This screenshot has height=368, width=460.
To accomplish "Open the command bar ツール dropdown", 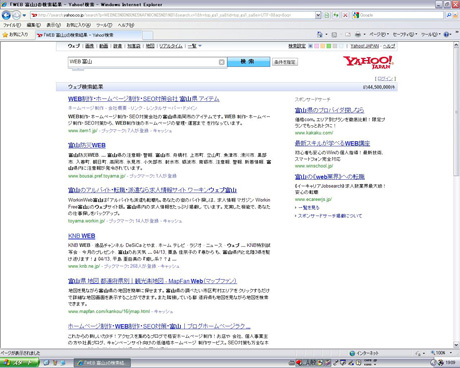I will 431,34.
